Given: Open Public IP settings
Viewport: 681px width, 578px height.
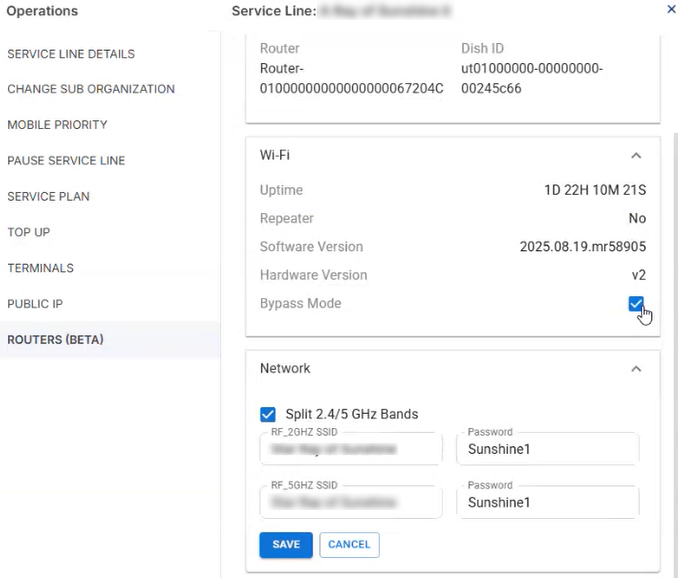Looking at the screenshot, I should 35,304.
